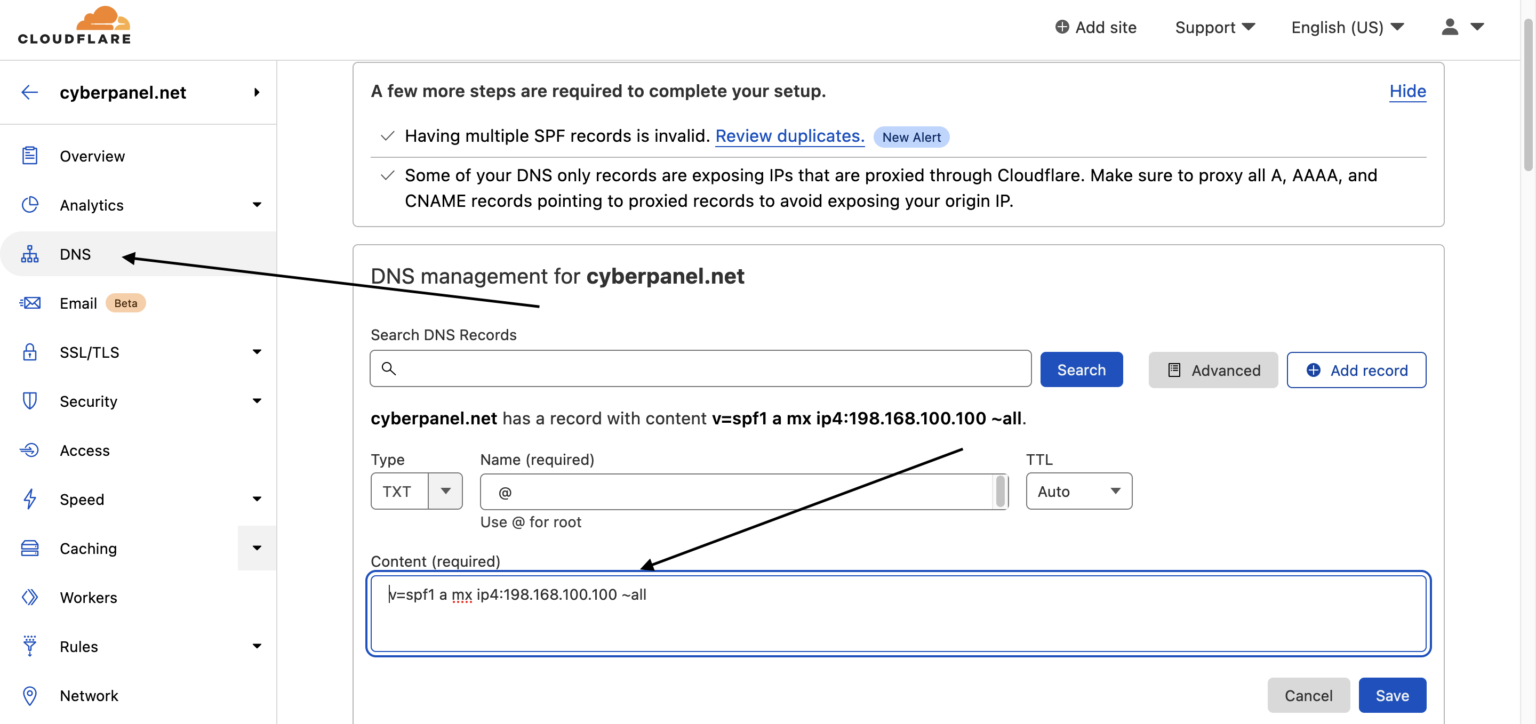
Task: Click the Search DNS Records field
Action: [x=700, y=369]
